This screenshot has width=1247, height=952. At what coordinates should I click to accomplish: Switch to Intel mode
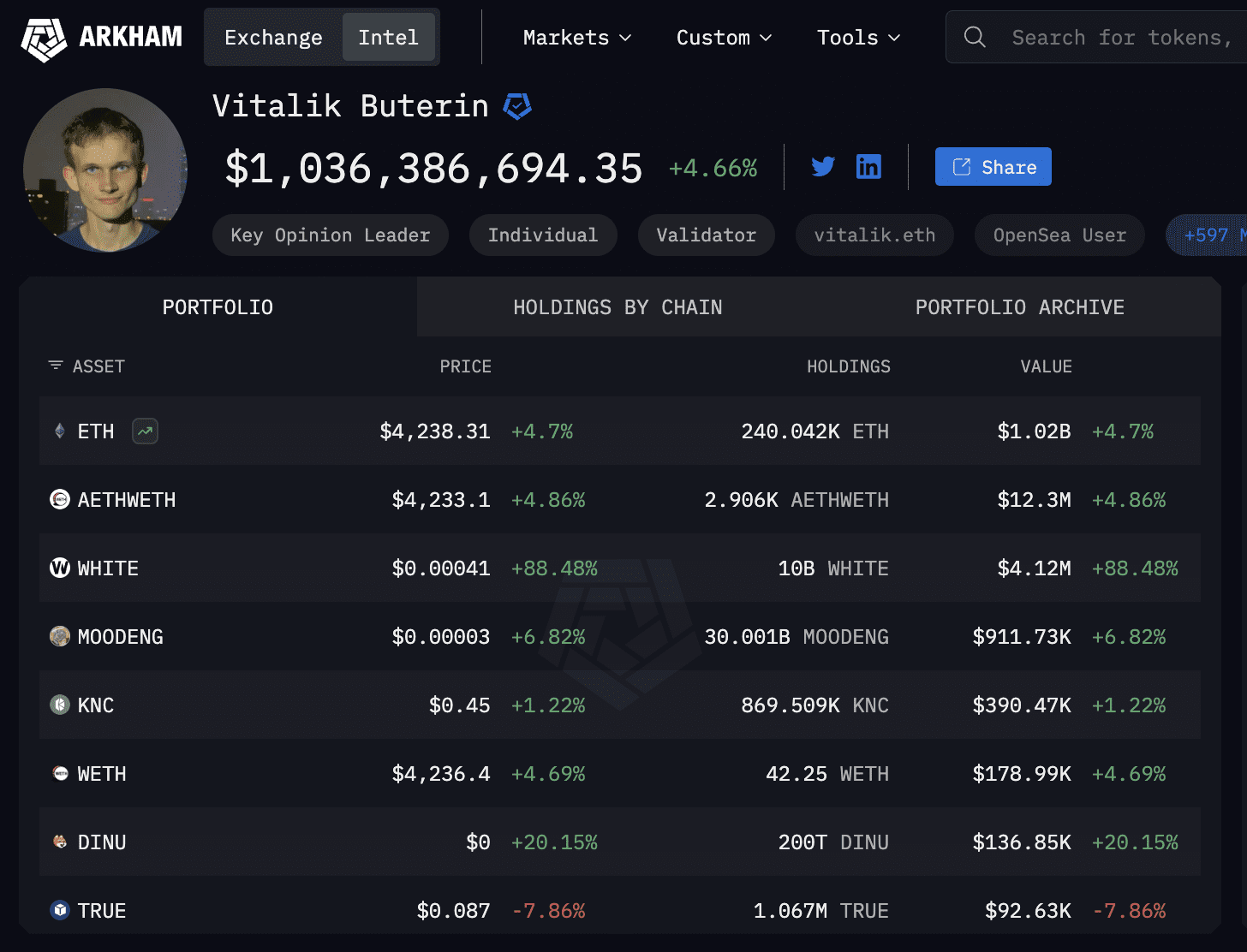tap(388, 38)
